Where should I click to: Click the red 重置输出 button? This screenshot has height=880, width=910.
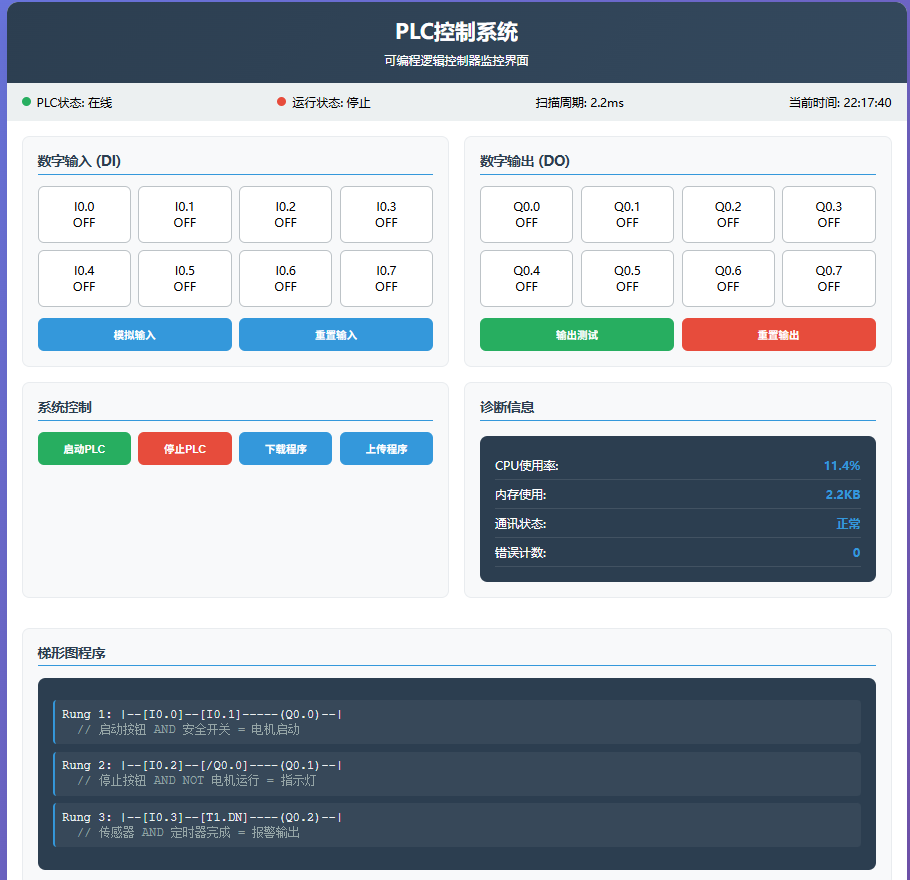point(779,334)
